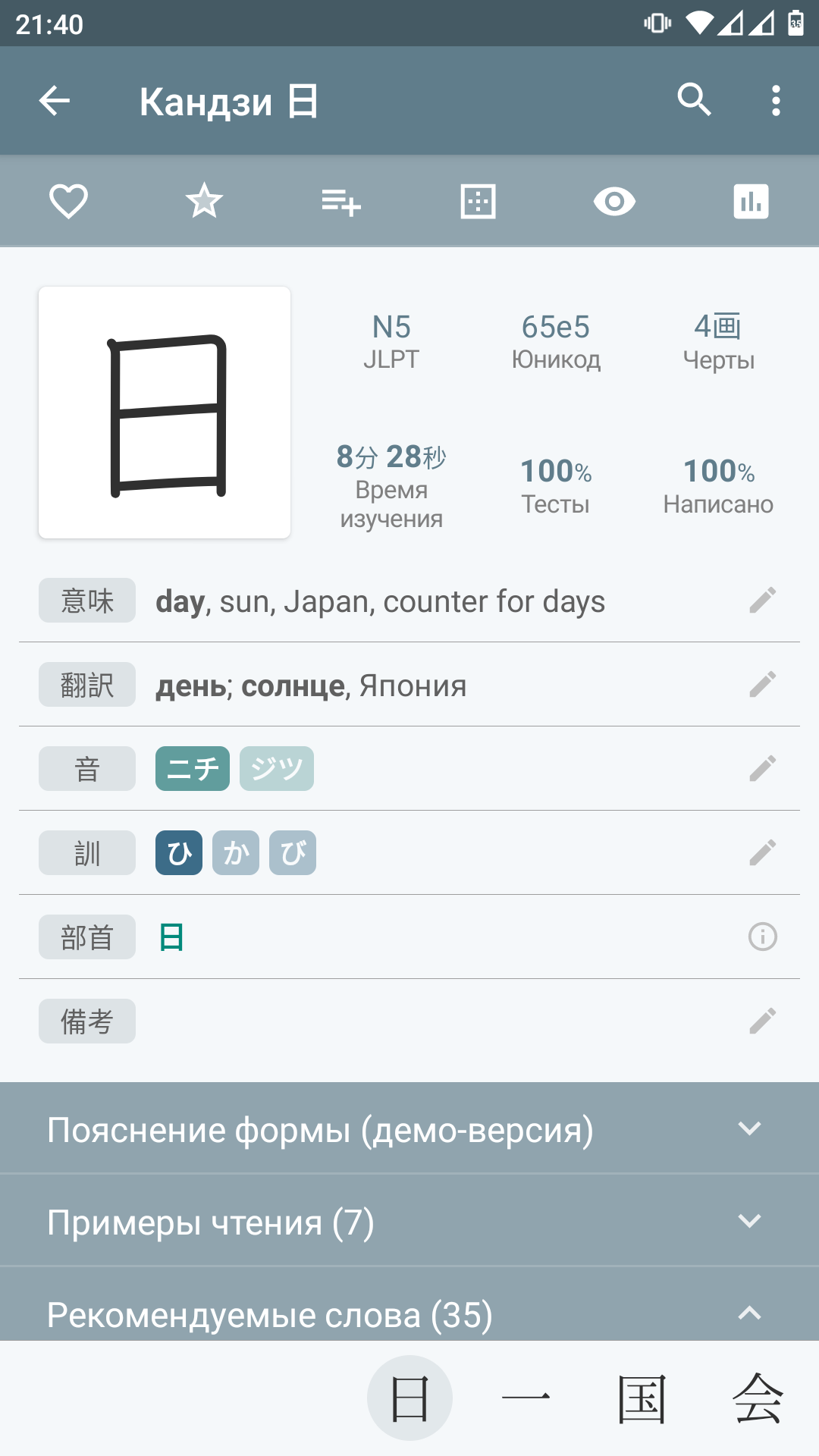This screenshot has width=819, height=1456.
Task: Tap the lighter ジツ reading chip
Action: point(277,769)
